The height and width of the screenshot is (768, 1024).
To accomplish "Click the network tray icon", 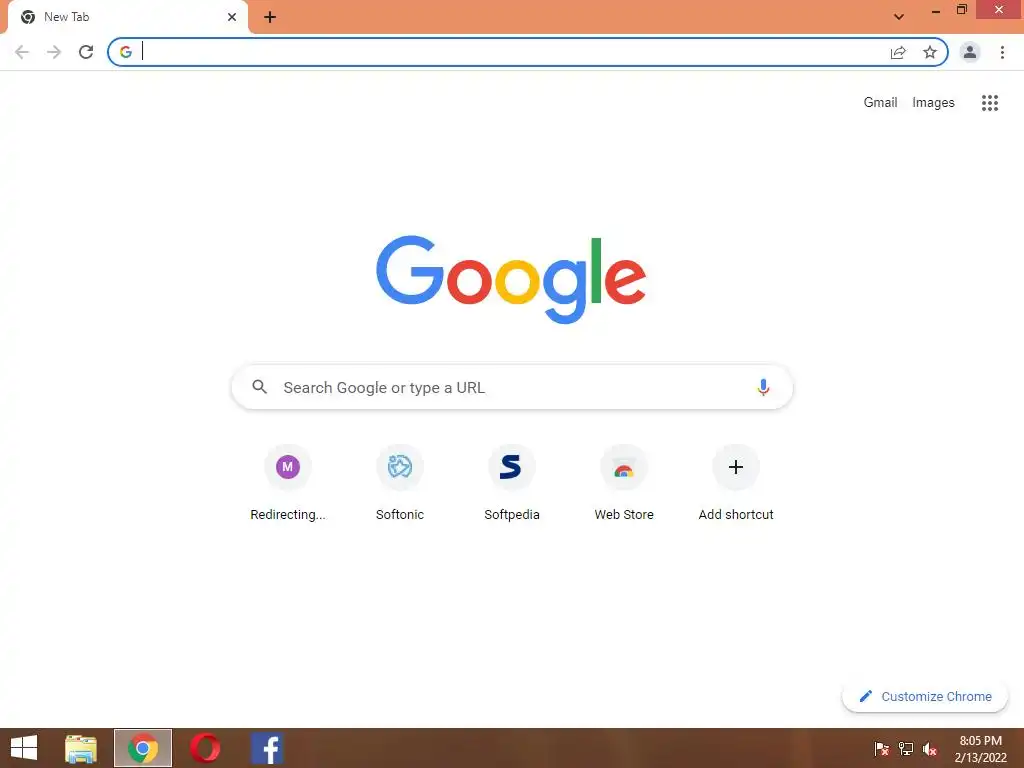I will [x=906, y=749].
